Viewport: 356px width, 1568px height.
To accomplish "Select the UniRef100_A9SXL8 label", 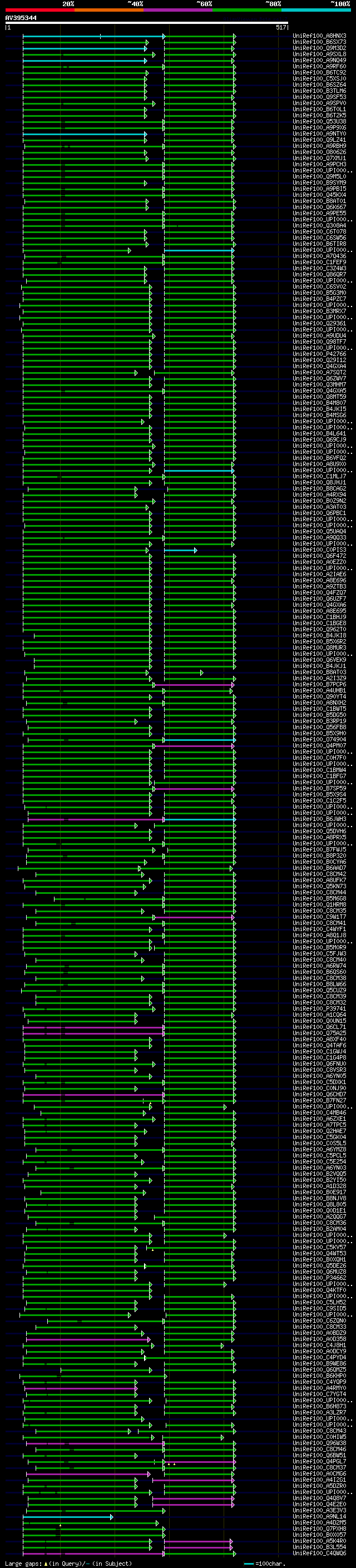I will [319, 54].
